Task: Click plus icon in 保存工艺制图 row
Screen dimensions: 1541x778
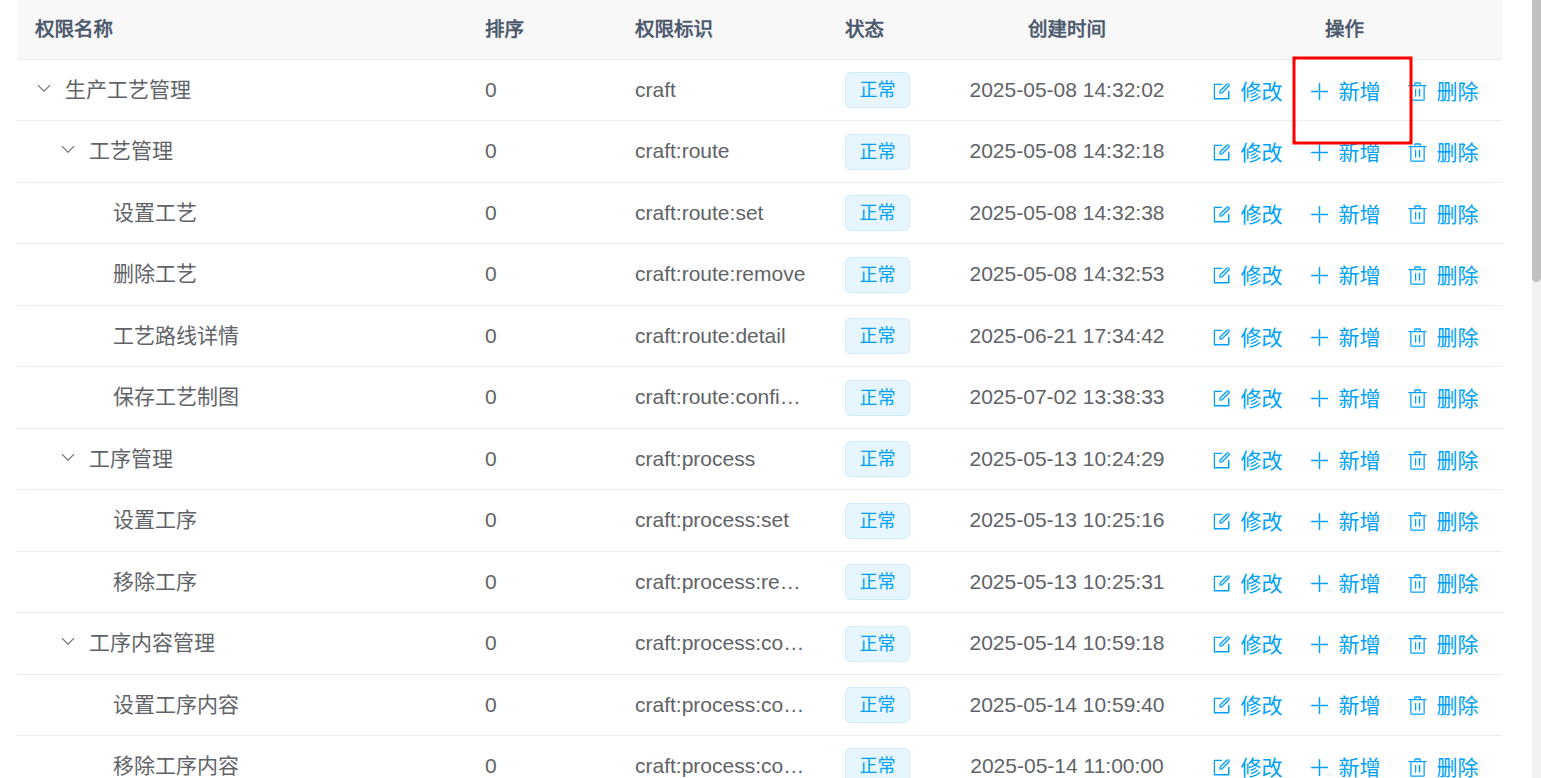Action: tap(1319, 399)
